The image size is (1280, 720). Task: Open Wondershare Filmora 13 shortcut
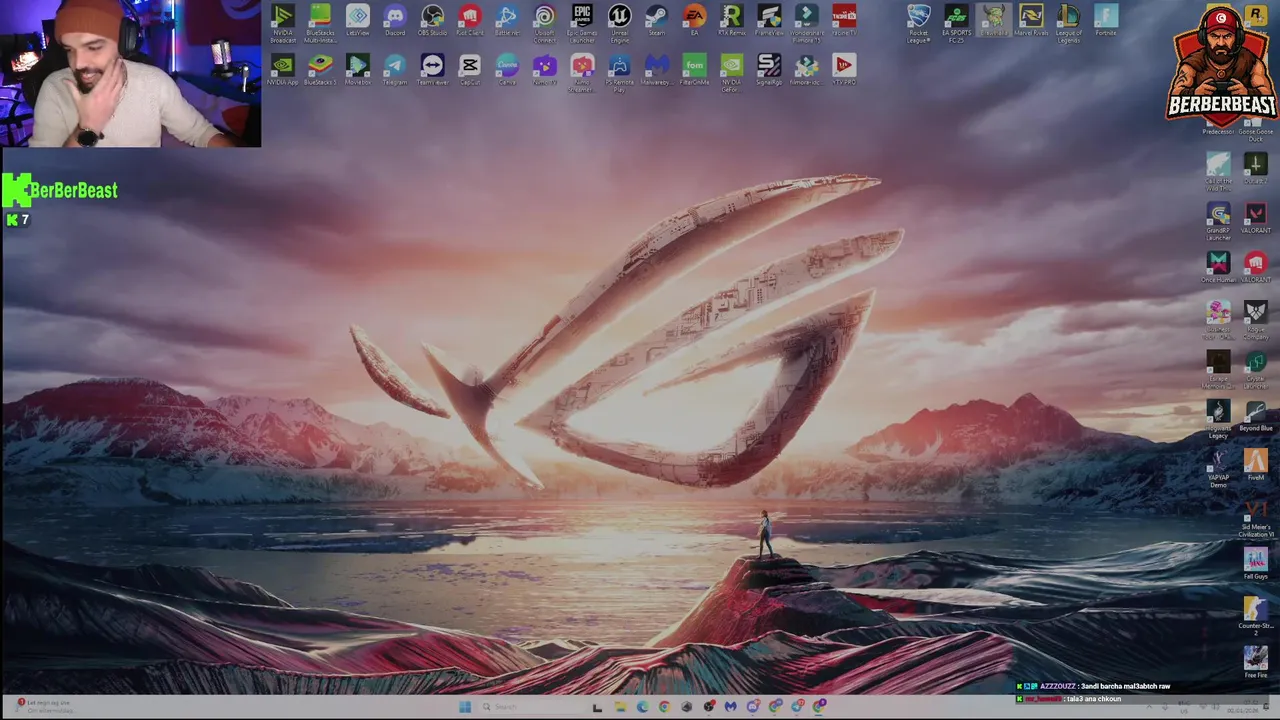click(x=807, y=22)
